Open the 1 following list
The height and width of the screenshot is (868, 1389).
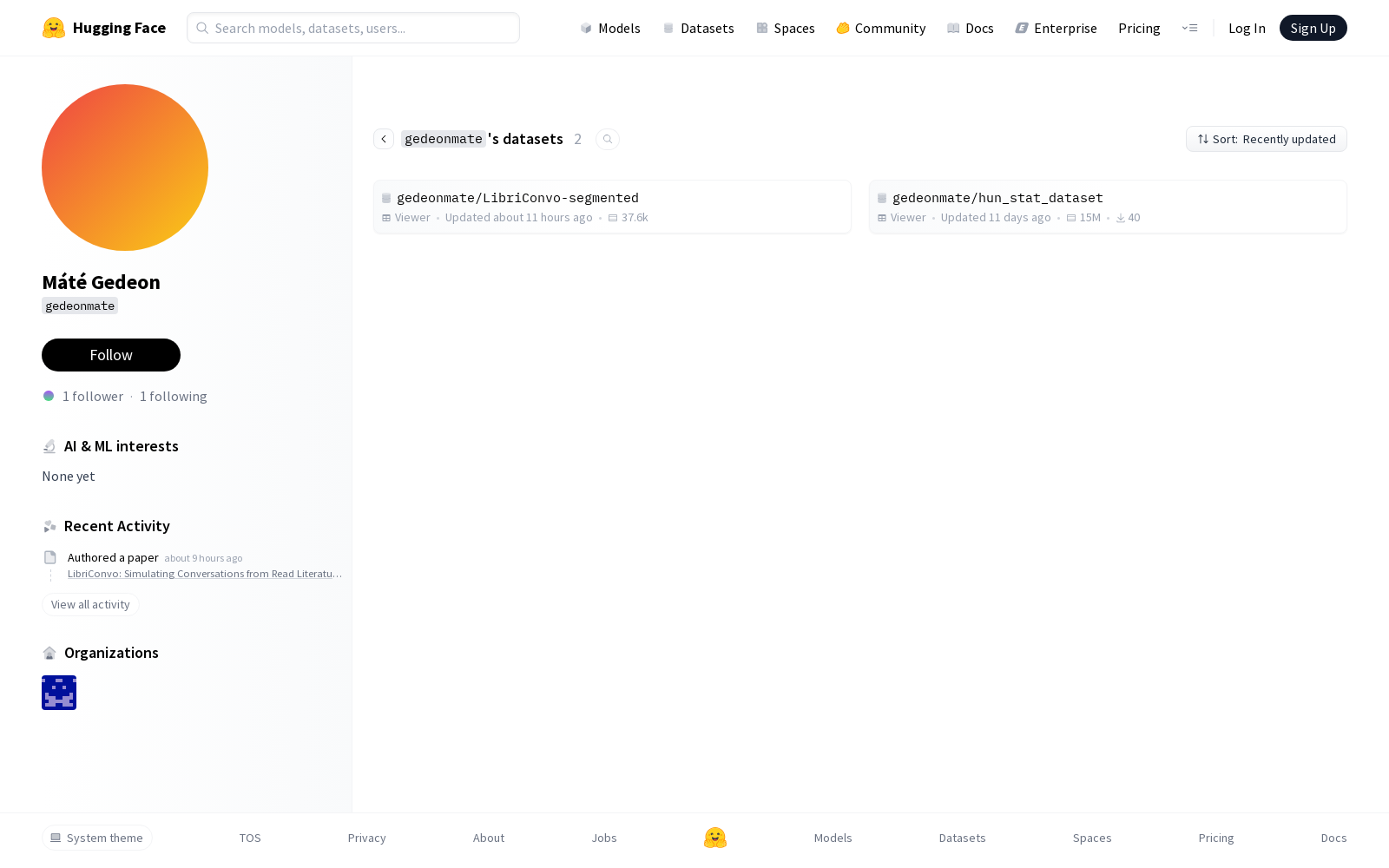[x=174, y=397]
